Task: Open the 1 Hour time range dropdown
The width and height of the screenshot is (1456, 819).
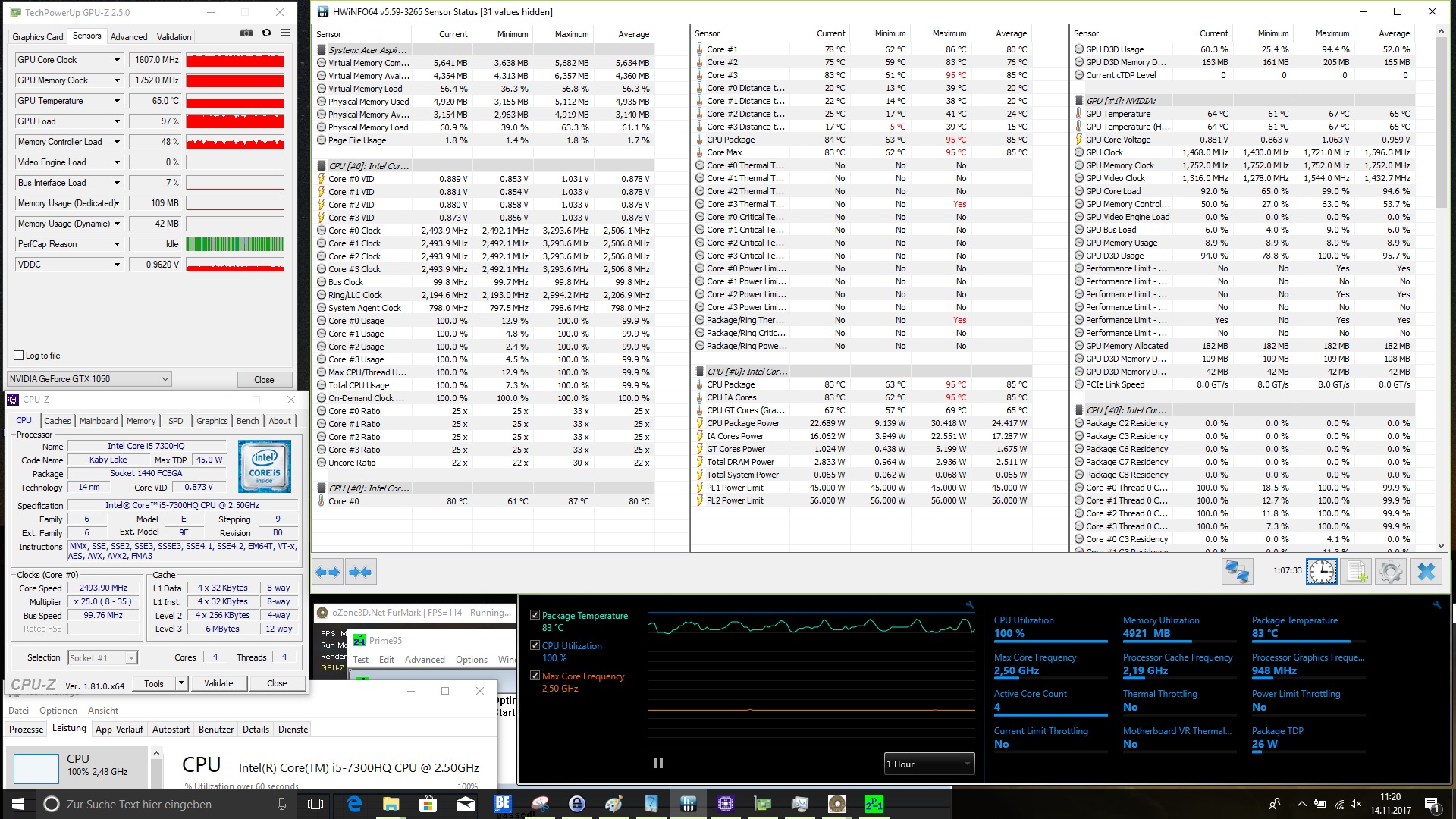Action: point(929,764)
